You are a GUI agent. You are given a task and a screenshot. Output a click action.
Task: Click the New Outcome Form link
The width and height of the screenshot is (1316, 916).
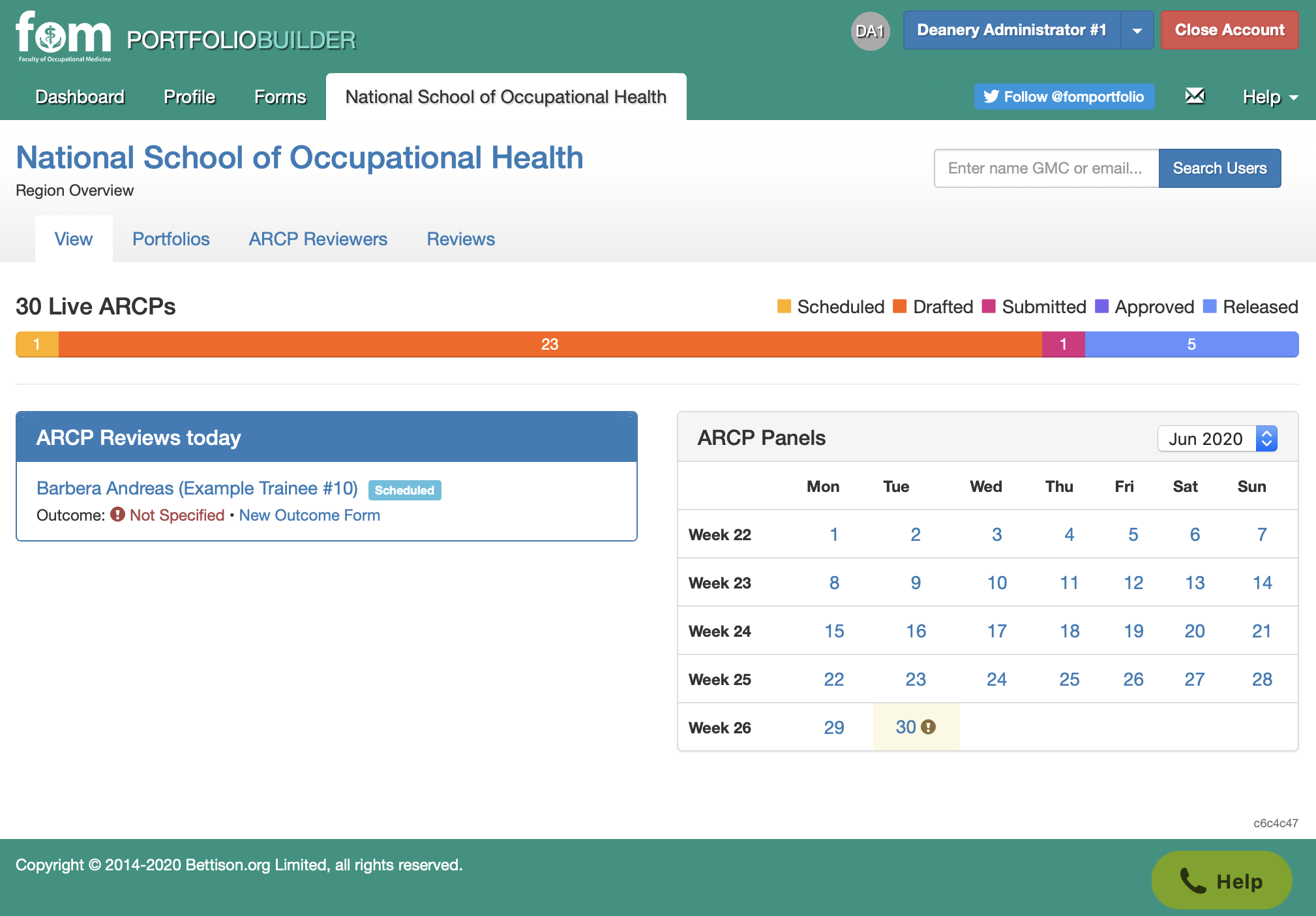pyautogui.click(x=309, y=515)
